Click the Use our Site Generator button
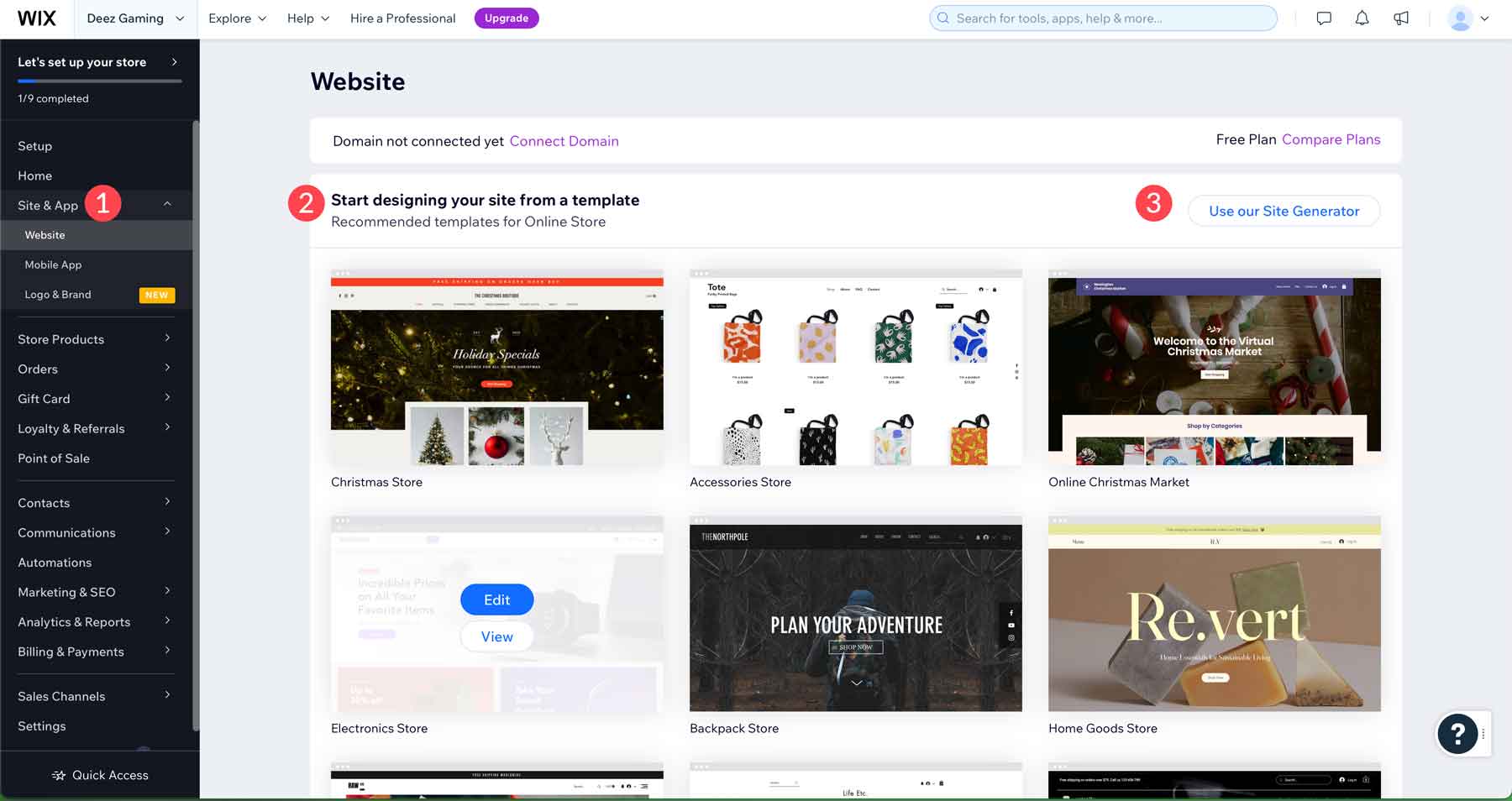 pos(1284,211)
